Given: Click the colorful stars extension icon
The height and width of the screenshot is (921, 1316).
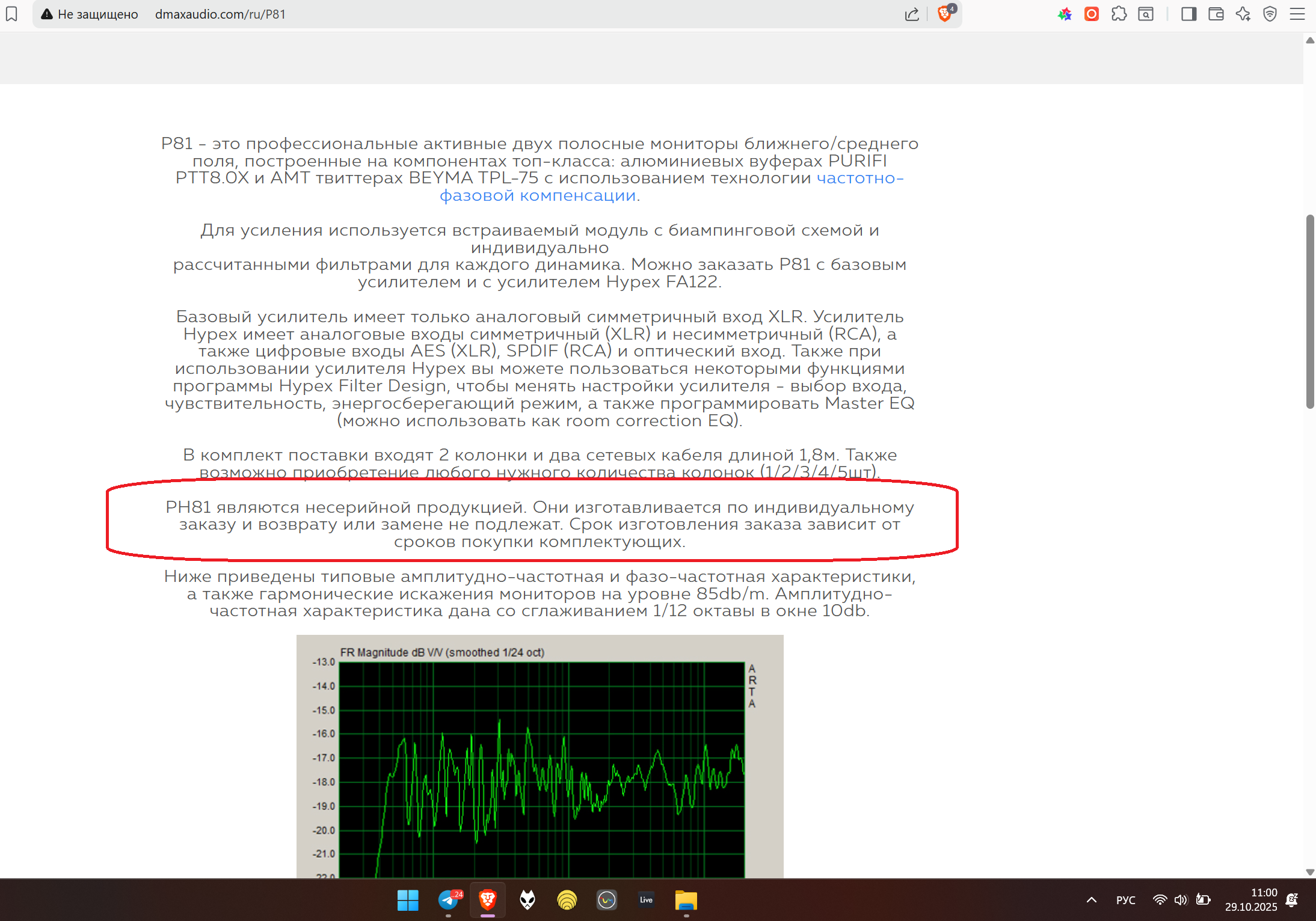Looking at the screenshot, I should click(1065, 14).
